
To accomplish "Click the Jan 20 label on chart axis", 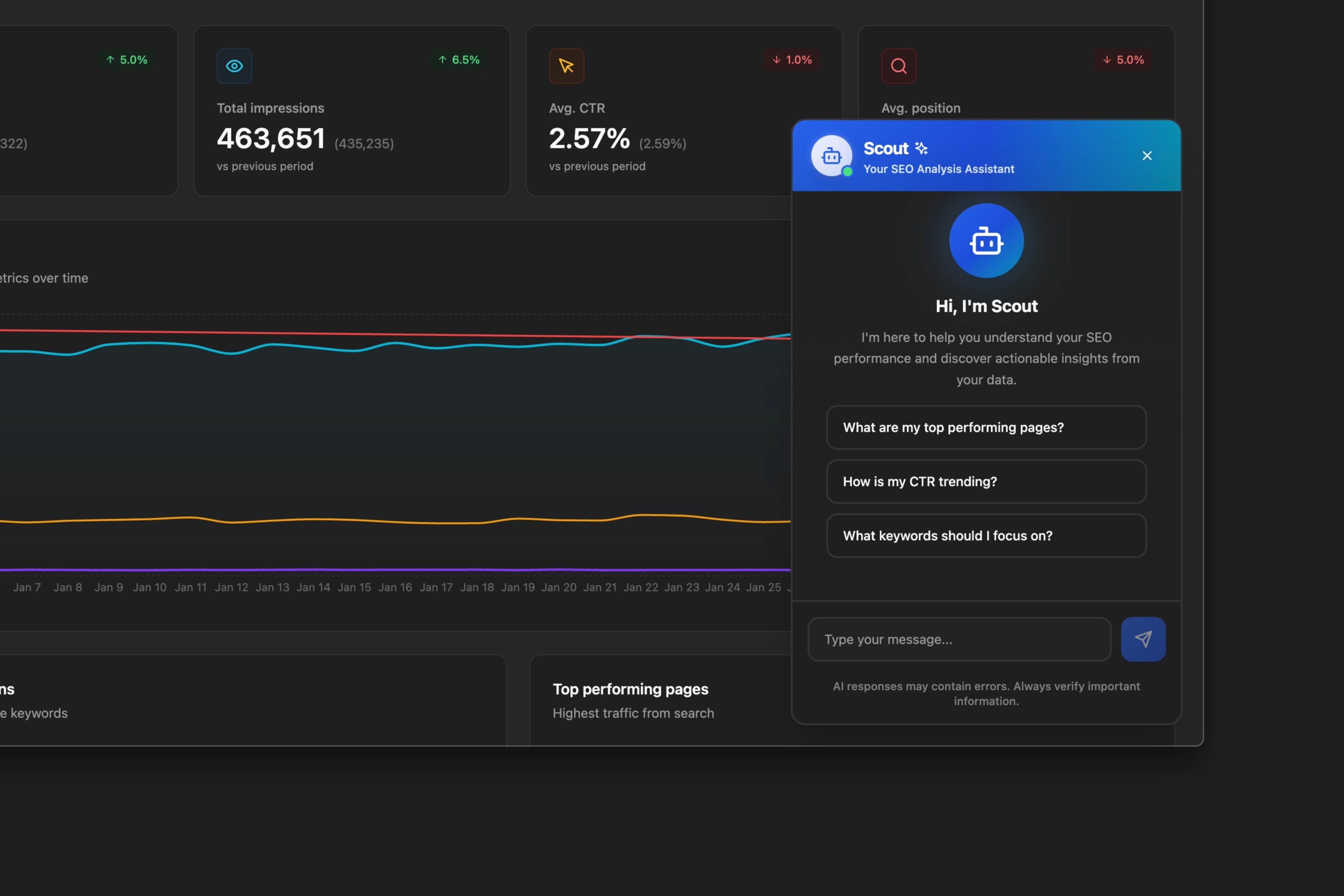I will (559, 587).
